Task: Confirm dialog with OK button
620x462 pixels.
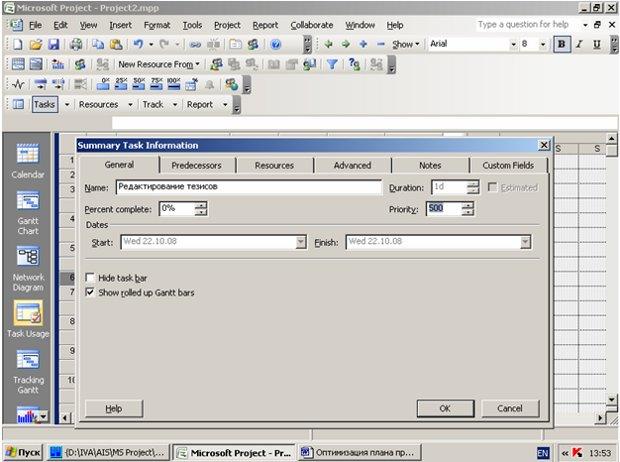Action: tap(445, 408)
